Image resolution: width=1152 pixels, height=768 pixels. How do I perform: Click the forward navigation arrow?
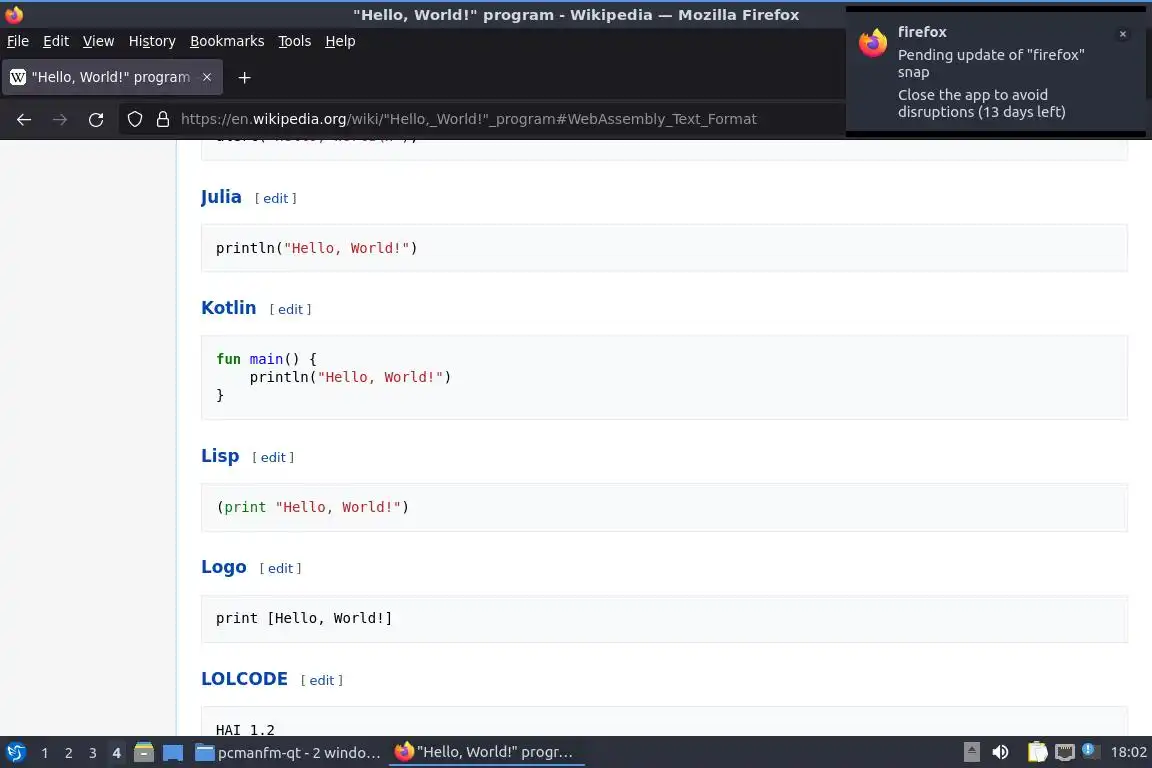(x=60, y=119)
